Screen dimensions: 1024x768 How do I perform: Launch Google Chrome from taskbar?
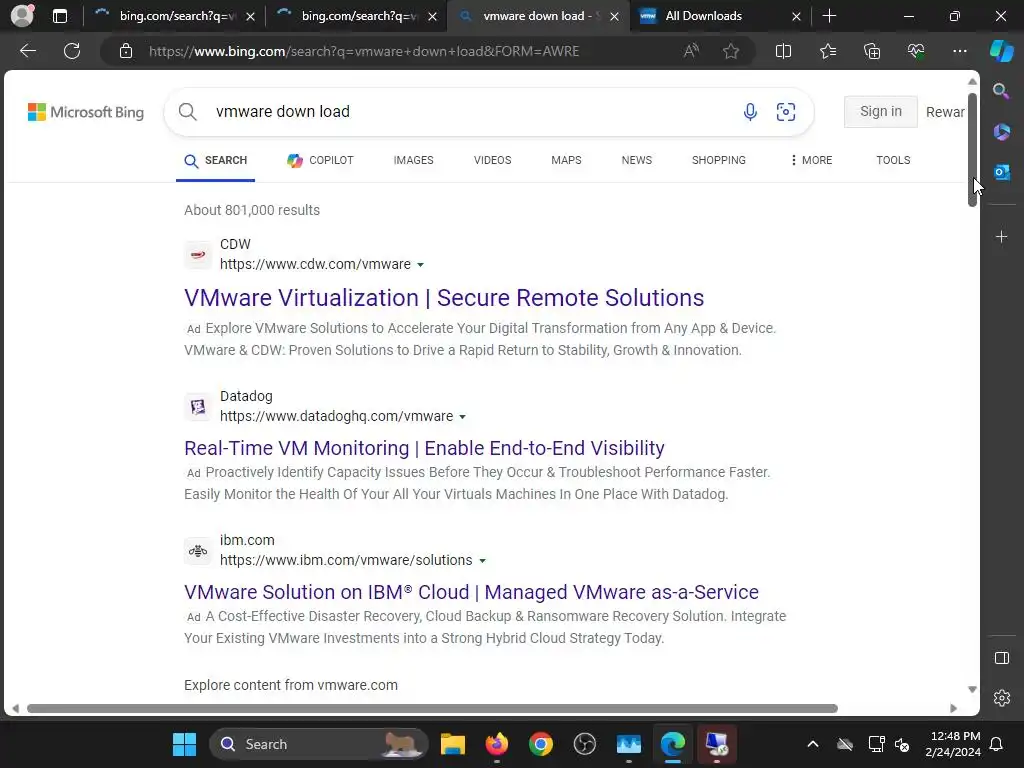click(541, 744)
